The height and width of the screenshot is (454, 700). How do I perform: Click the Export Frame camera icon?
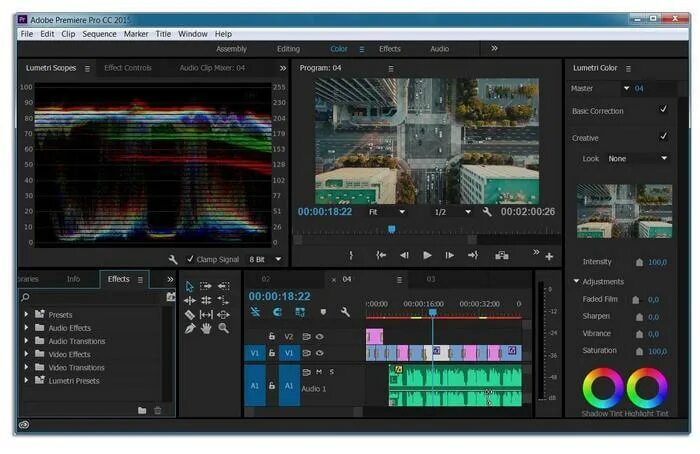[502, 255]
